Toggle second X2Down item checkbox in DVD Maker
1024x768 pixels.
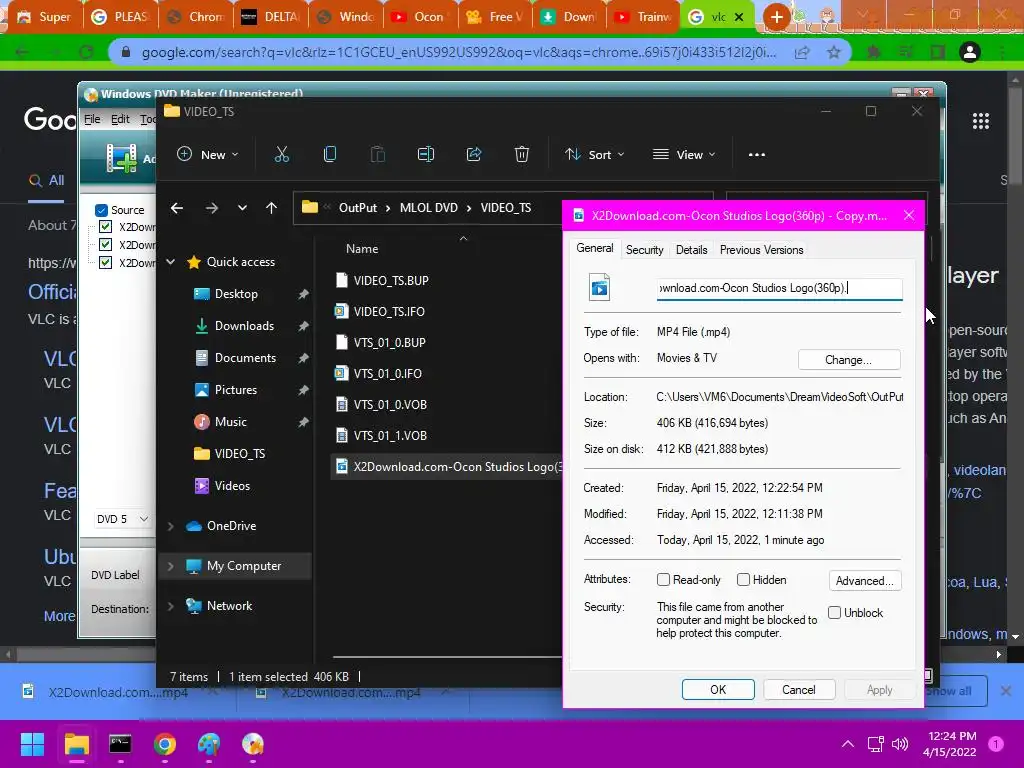point(105,245)
